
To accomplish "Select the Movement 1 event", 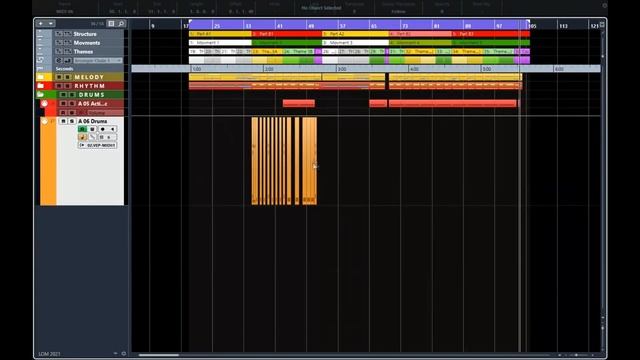I will [x=220, y=42].
